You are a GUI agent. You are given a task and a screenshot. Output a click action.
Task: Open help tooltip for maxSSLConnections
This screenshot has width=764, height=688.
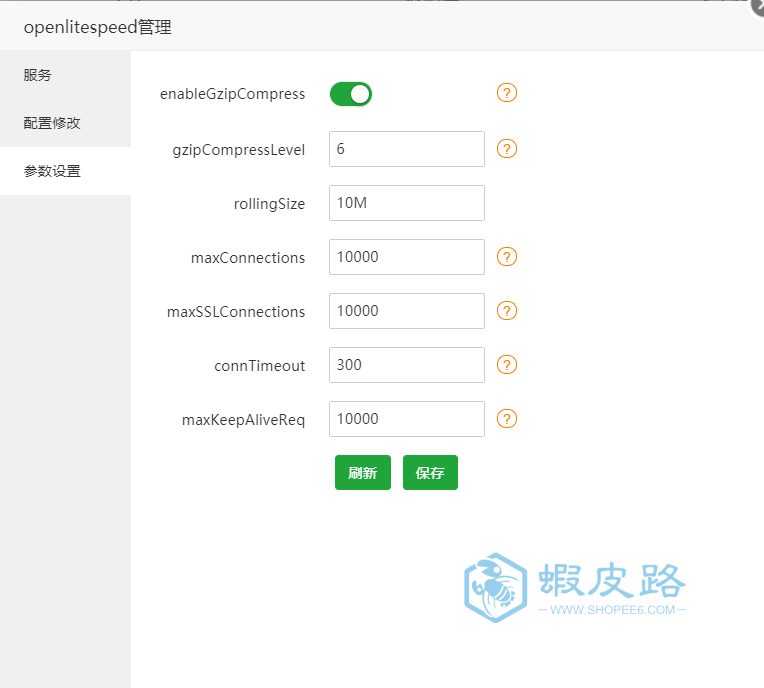click(507, 311)
